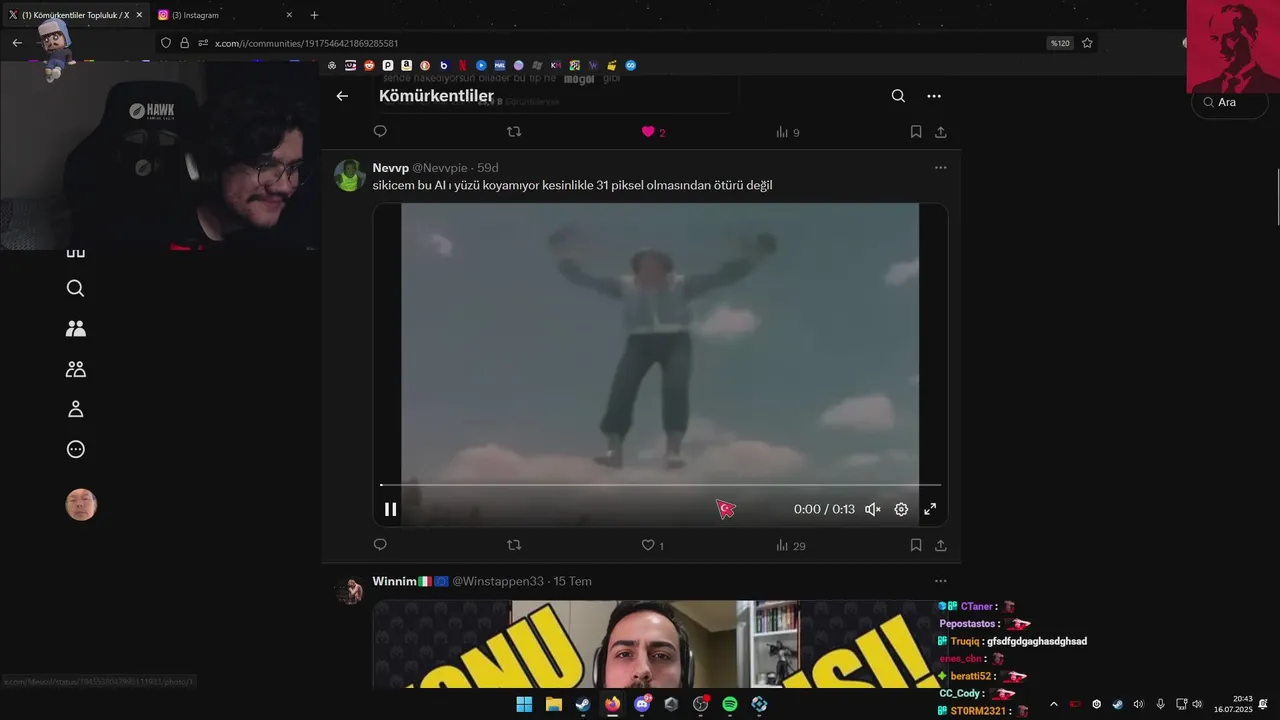The image size is (1280, 720).
Task: View analytics showing 9 views
Action: pos(788,132)
